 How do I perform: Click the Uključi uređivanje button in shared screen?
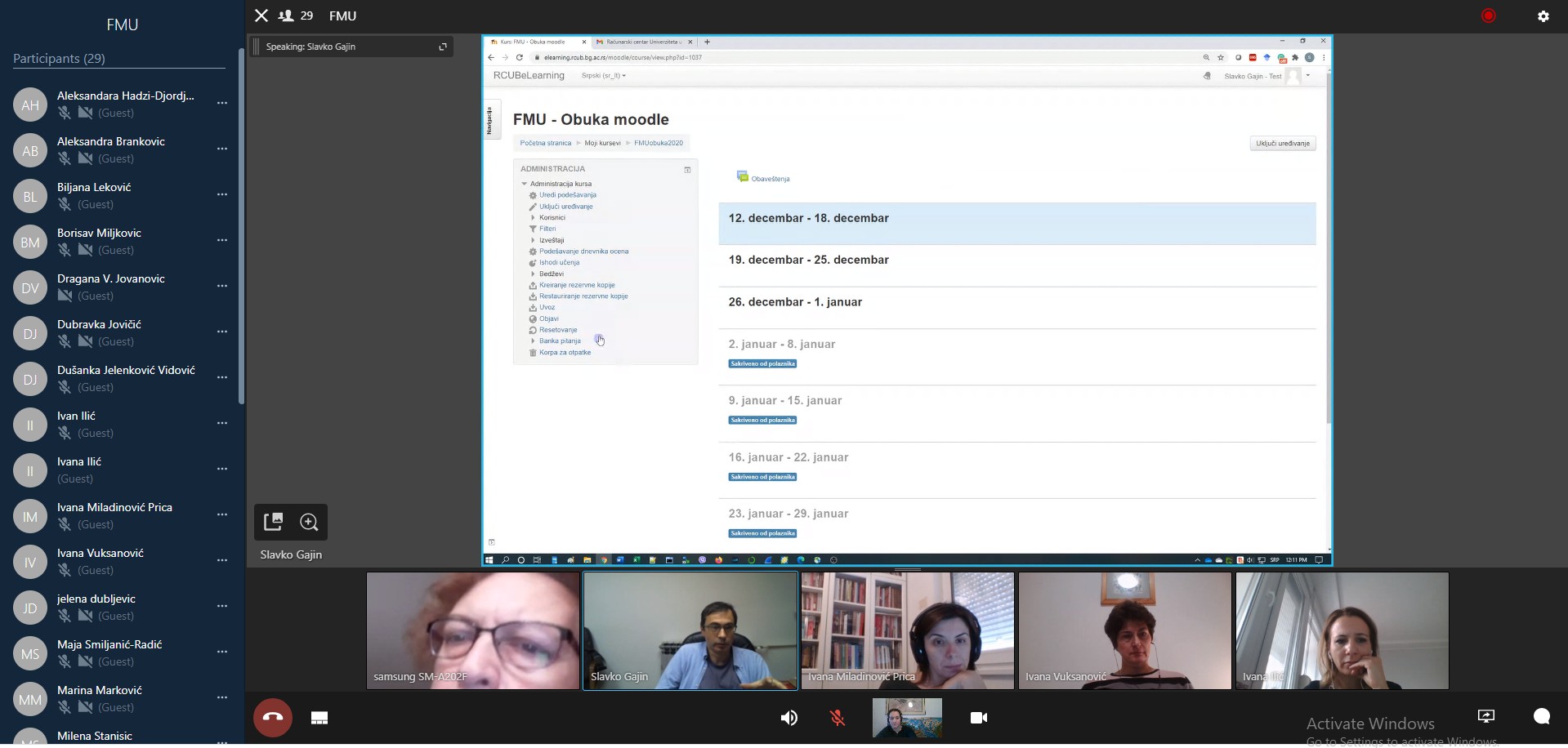pos(1283,144)
